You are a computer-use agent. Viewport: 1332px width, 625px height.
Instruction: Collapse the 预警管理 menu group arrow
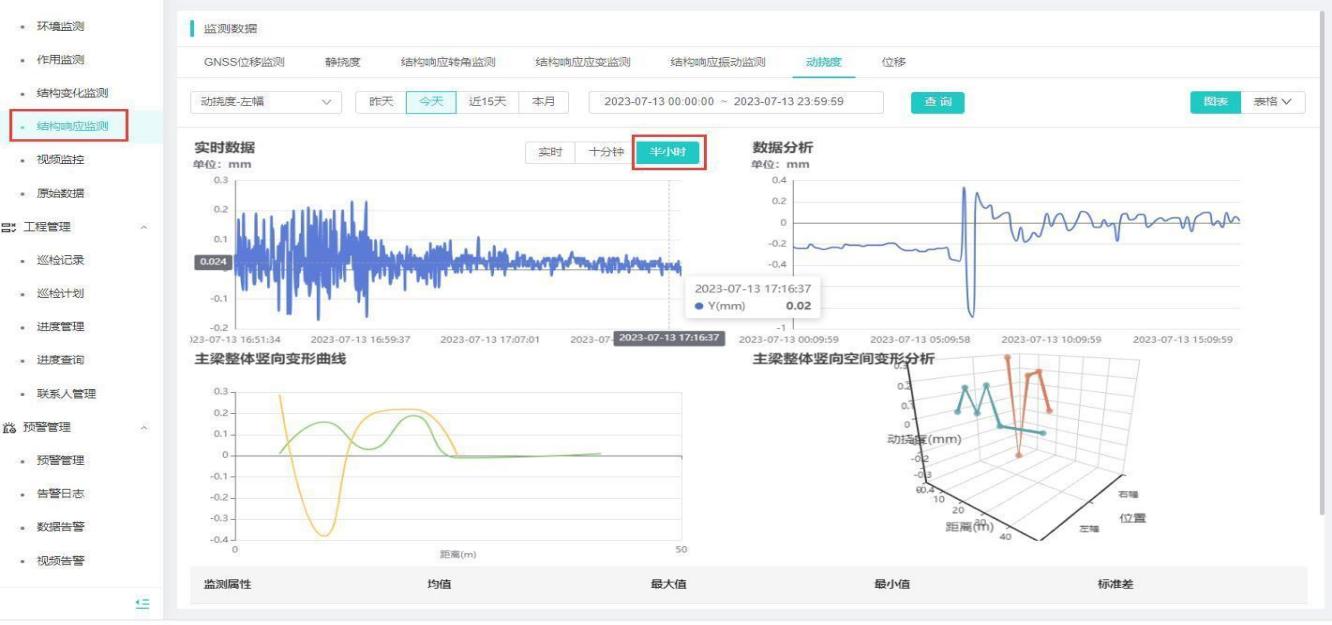(x=144, y=427)
